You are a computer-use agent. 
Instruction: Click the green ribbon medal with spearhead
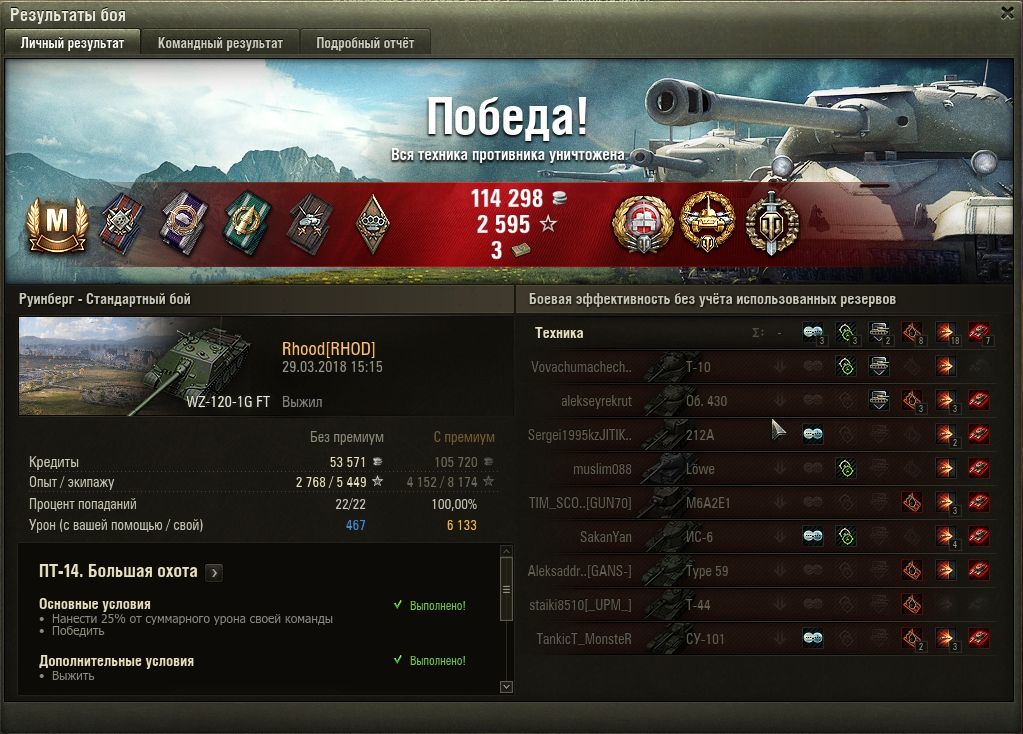coord(247,223)
